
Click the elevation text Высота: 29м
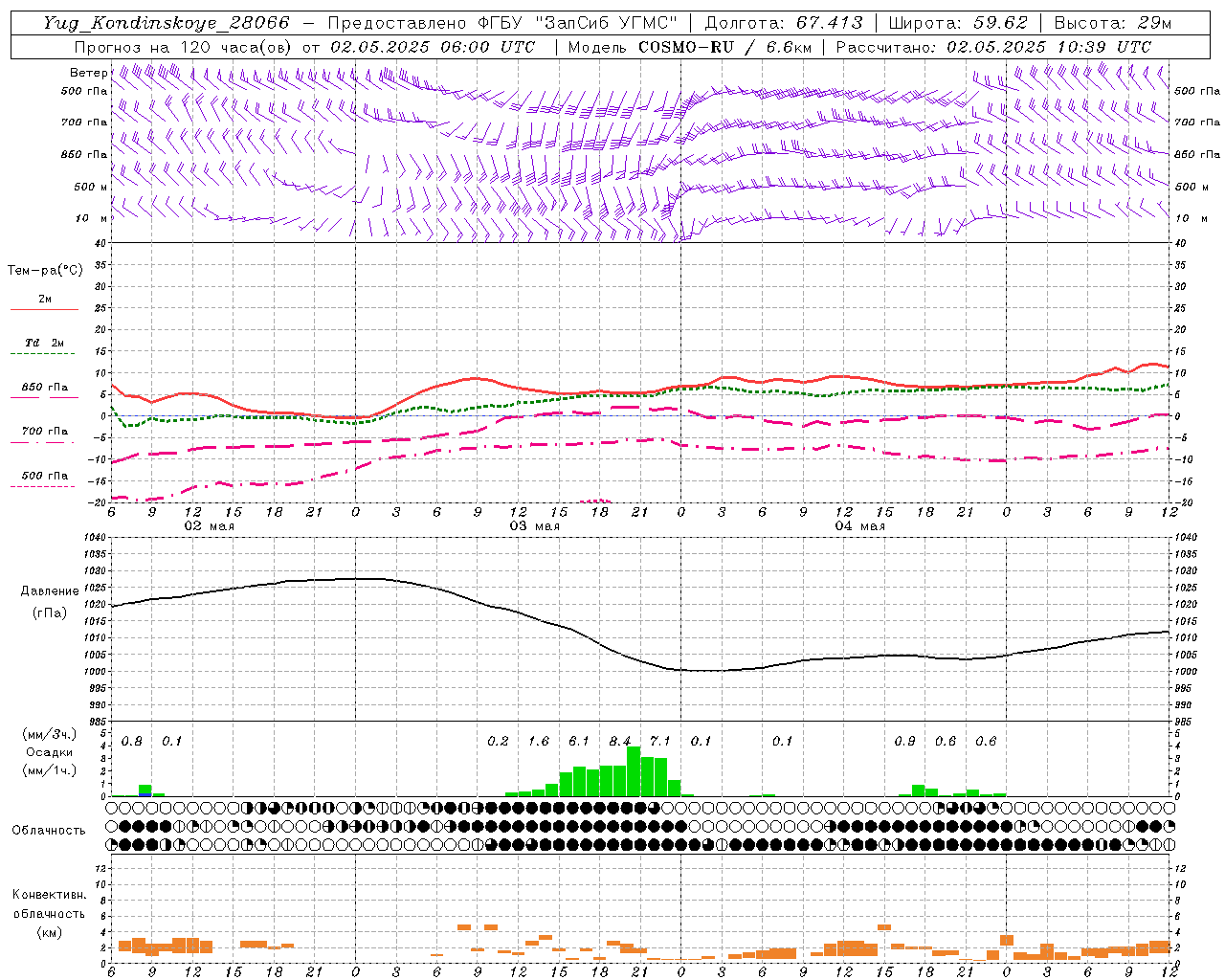click(x=1112, y=23)
